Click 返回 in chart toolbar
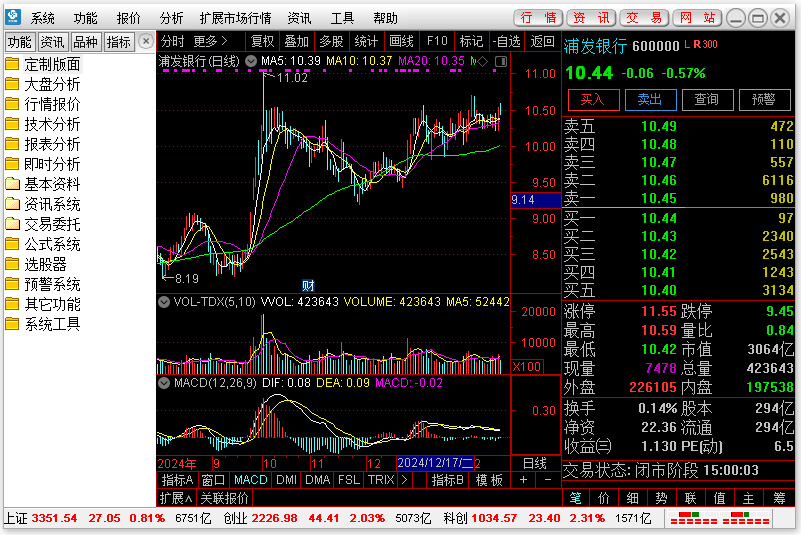The height and width of the screenshot is (535, 801). (x=543, y=41)
